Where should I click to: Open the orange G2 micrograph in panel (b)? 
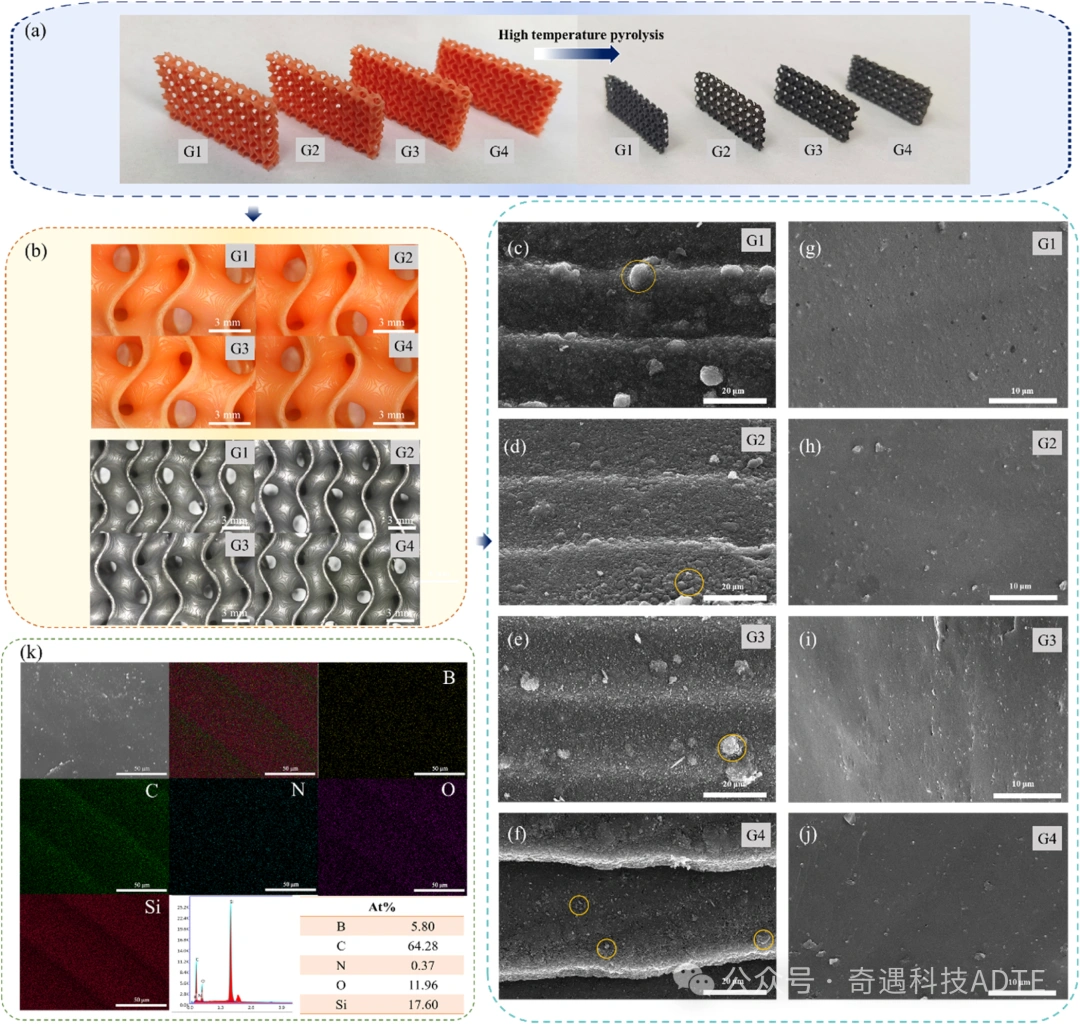point(337,289)
